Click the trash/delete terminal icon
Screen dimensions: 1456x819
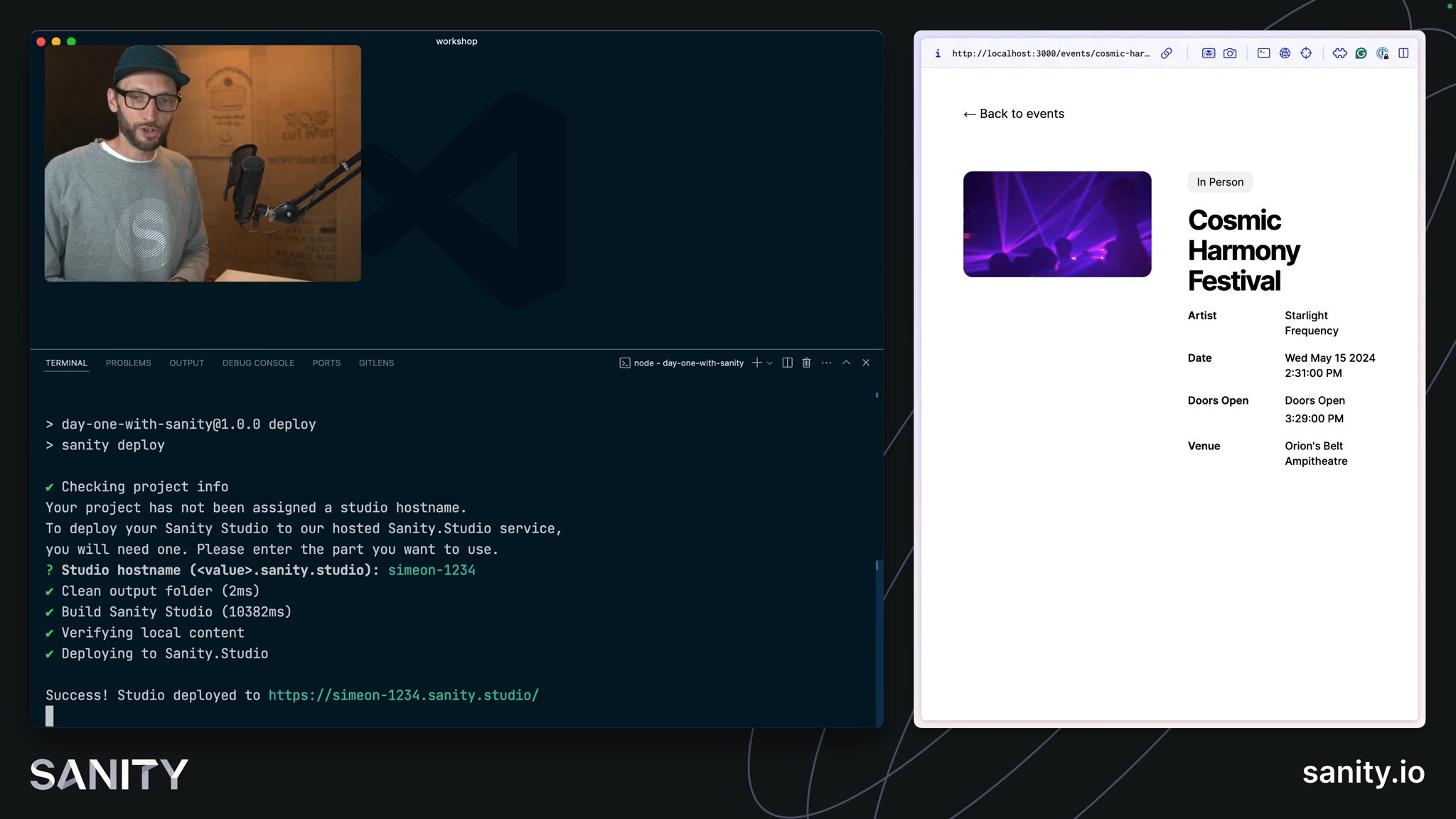pos(807,362)
